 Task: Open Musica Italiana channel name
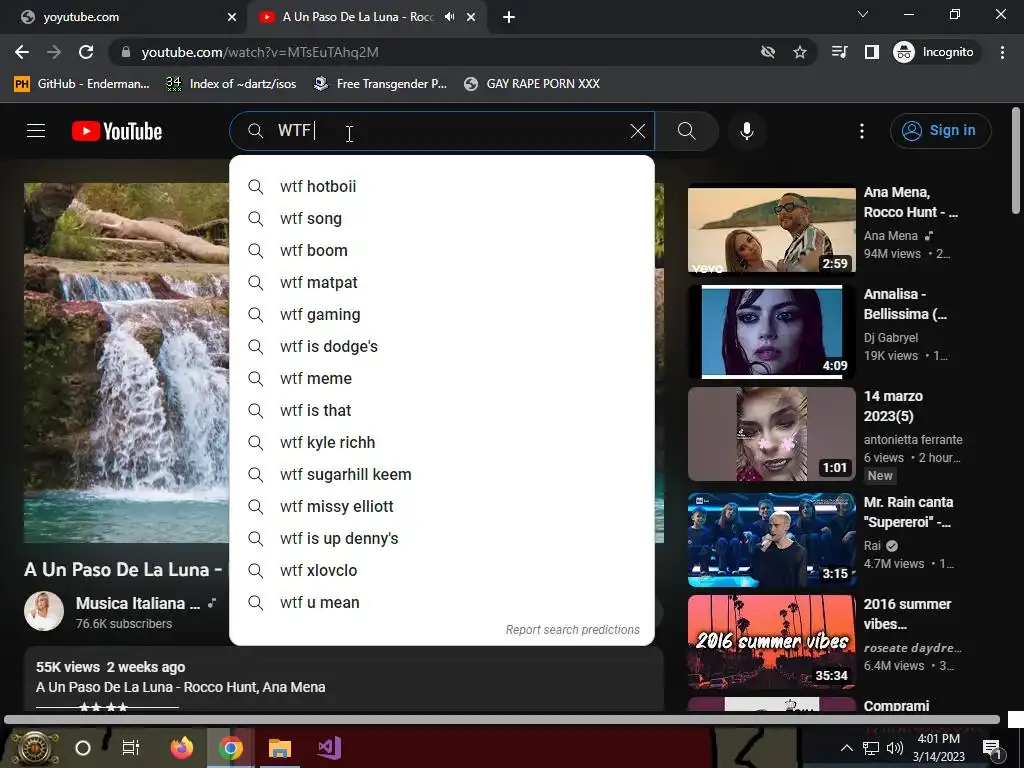click(137, 603)
